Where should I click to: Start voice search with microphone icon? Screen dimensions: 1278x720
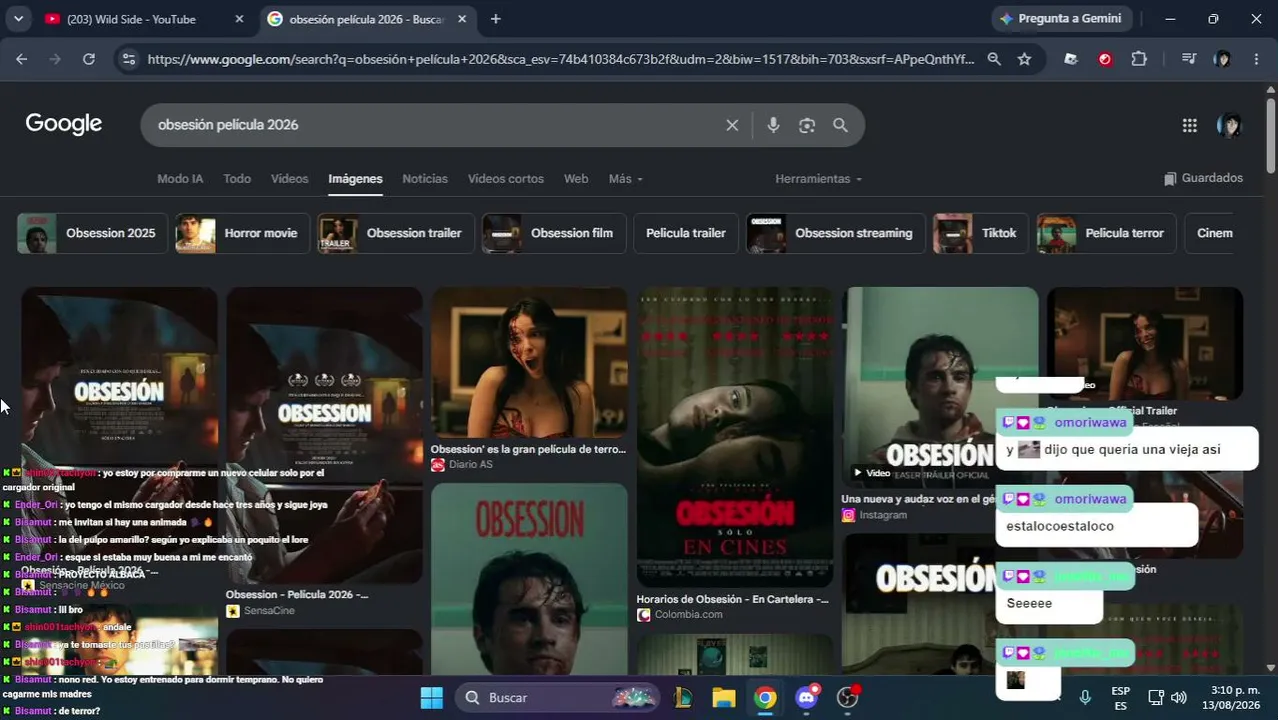tap(773, 125)
